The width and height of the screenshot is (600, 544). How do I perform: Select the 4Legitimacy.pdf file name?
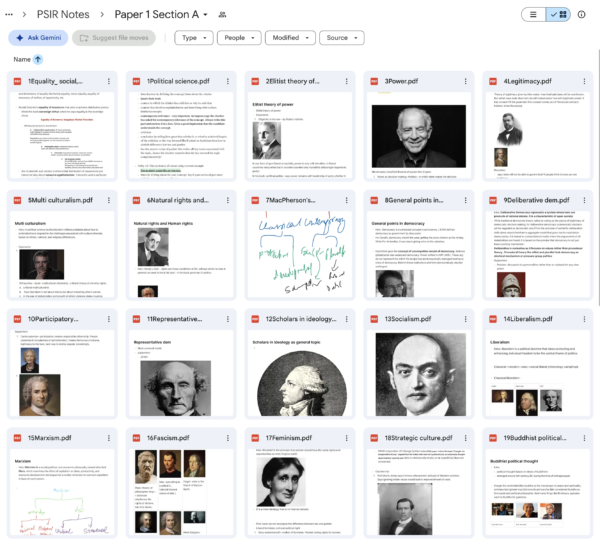pyautogui.click(x=527, y=81)
